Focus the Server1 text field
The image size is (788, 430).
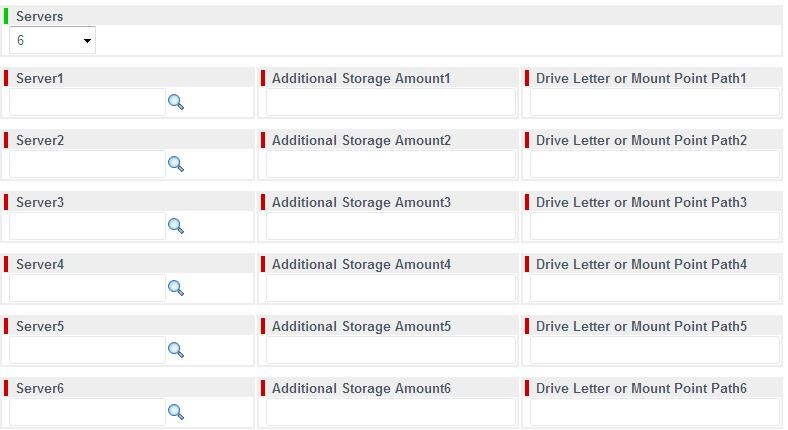87,102
